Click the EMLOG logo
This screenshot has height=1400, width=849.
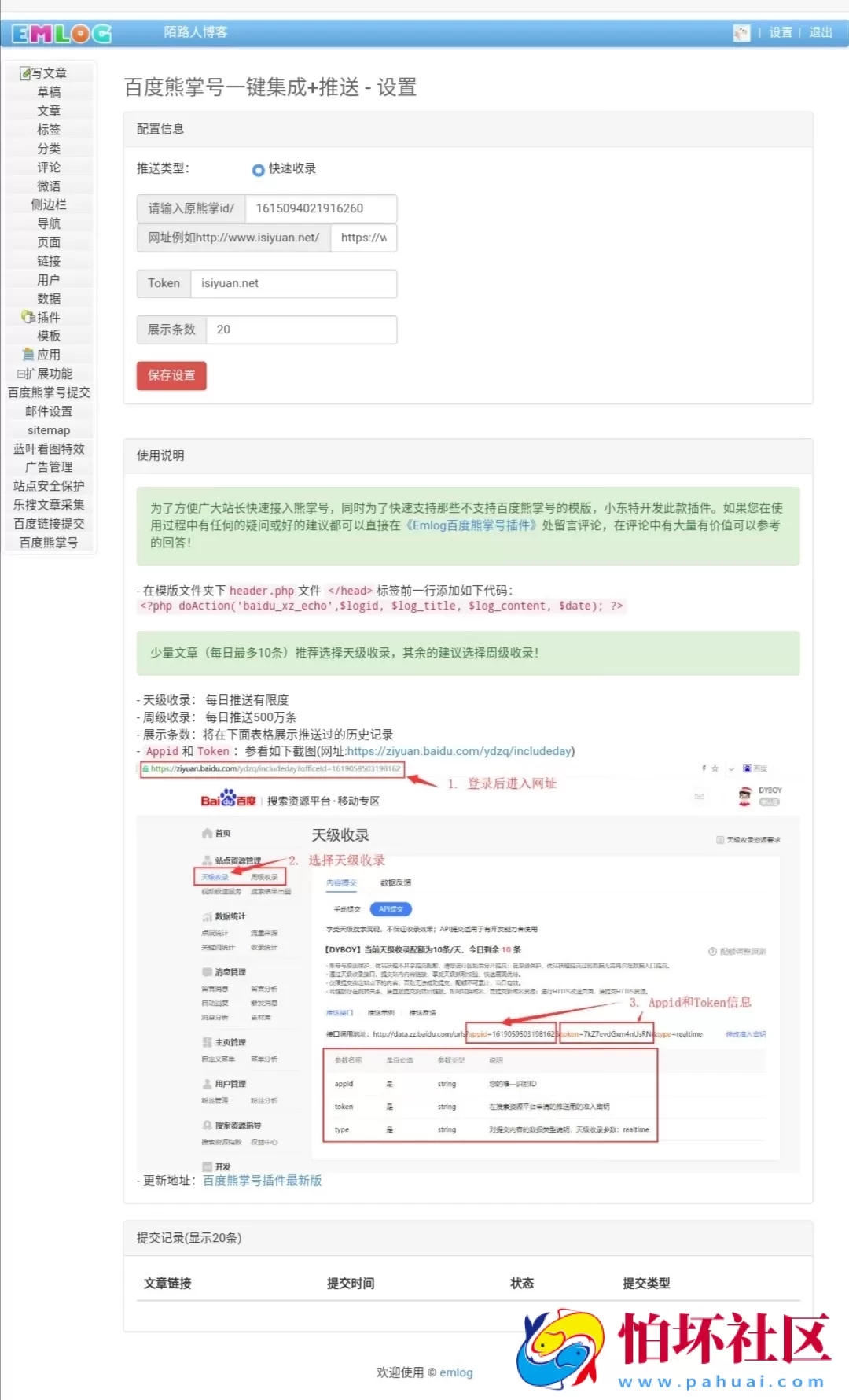[x=61, y=33]
